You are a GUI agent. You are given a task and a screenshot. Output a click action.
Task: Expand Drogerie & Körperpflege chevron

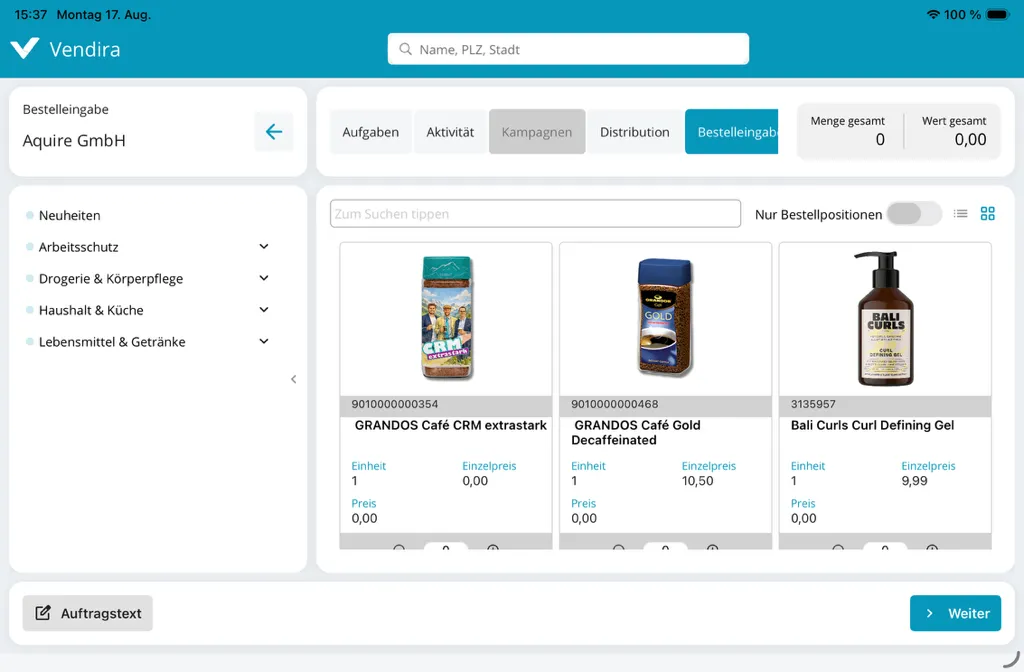coord(264,278)
